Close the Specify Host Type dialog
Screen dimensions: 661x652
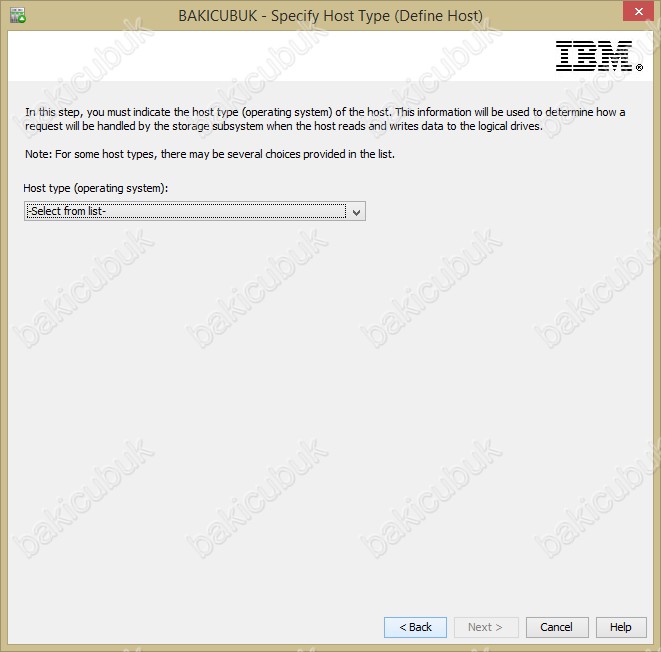(x=639, y=12)
